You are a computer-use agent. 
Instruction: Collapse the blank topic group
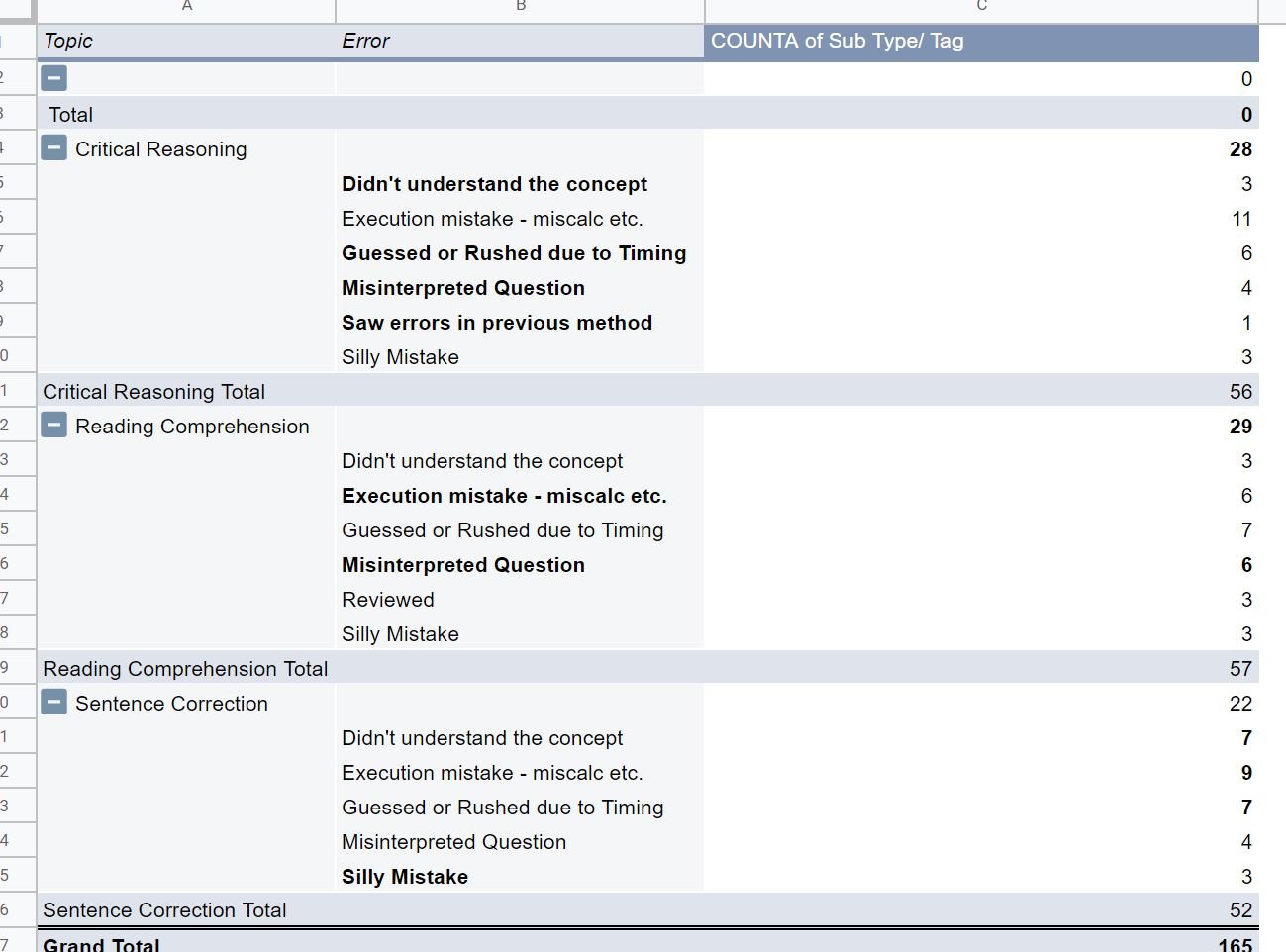54,78
